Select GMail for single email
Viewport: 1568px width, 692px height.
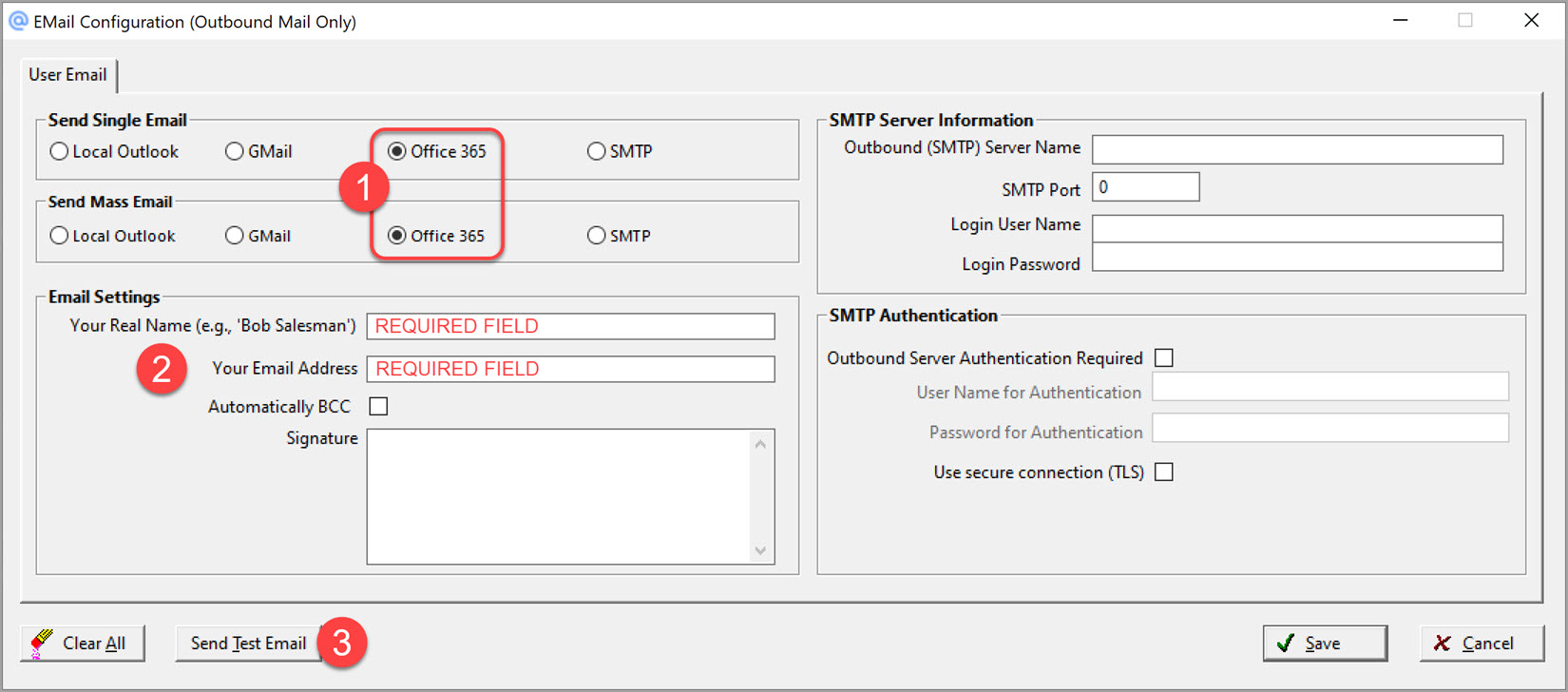(x=235, y=152)
